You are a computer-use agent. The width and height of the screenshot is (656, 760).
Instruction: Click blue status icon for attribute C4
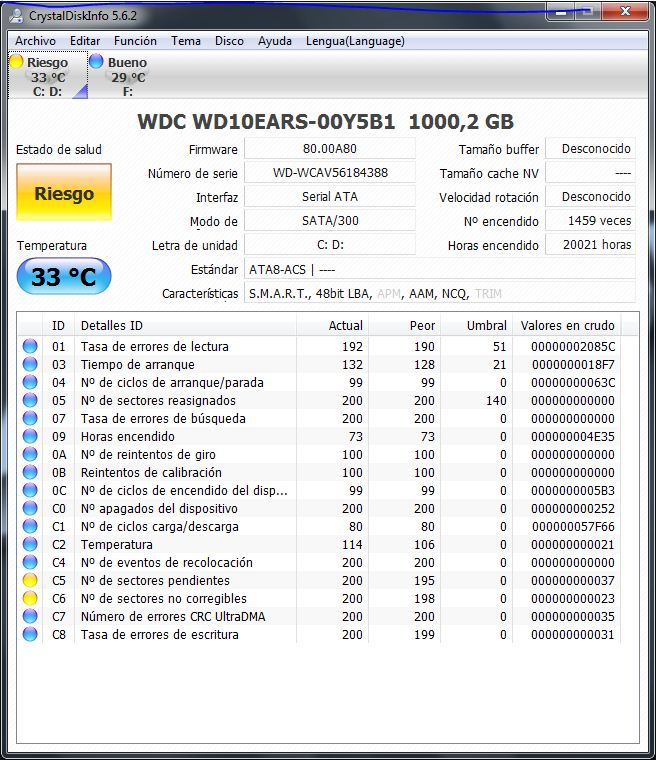click(30, 562)
